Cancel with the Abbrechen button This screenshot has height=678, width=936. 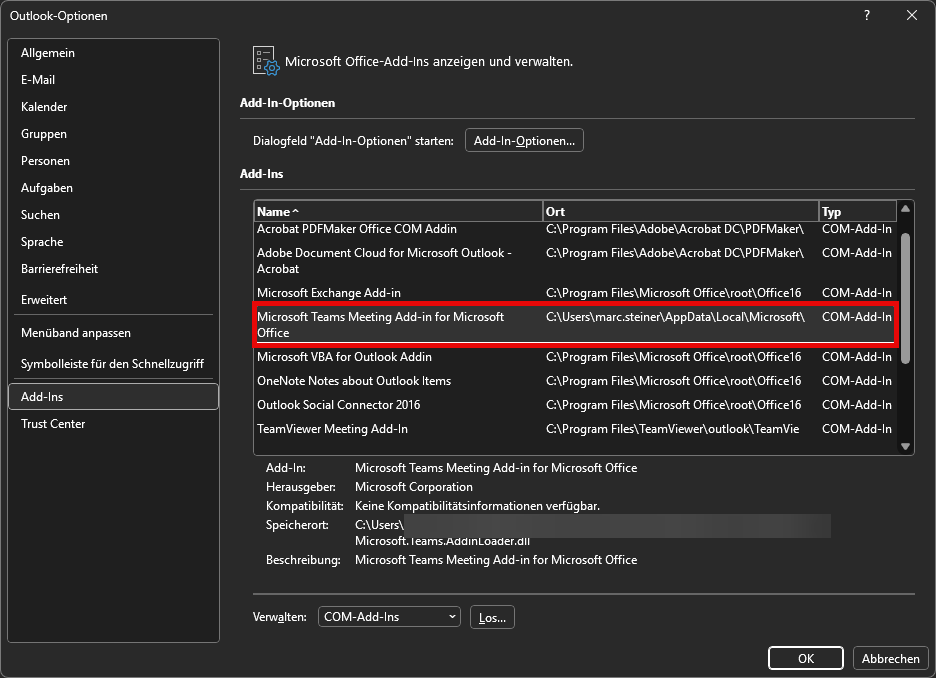point(890,658)
